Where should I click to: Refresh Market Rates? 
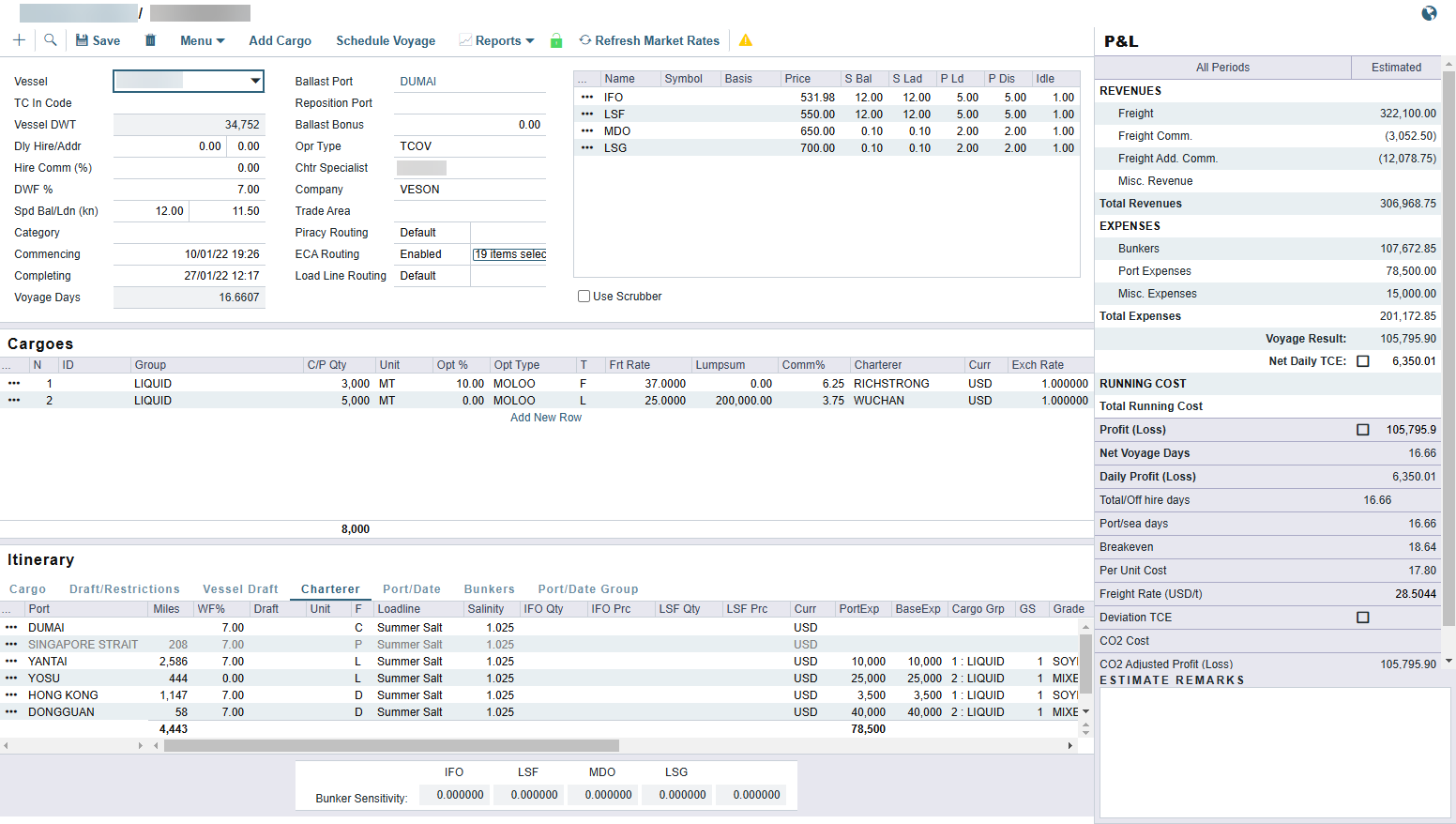[649, 40]
